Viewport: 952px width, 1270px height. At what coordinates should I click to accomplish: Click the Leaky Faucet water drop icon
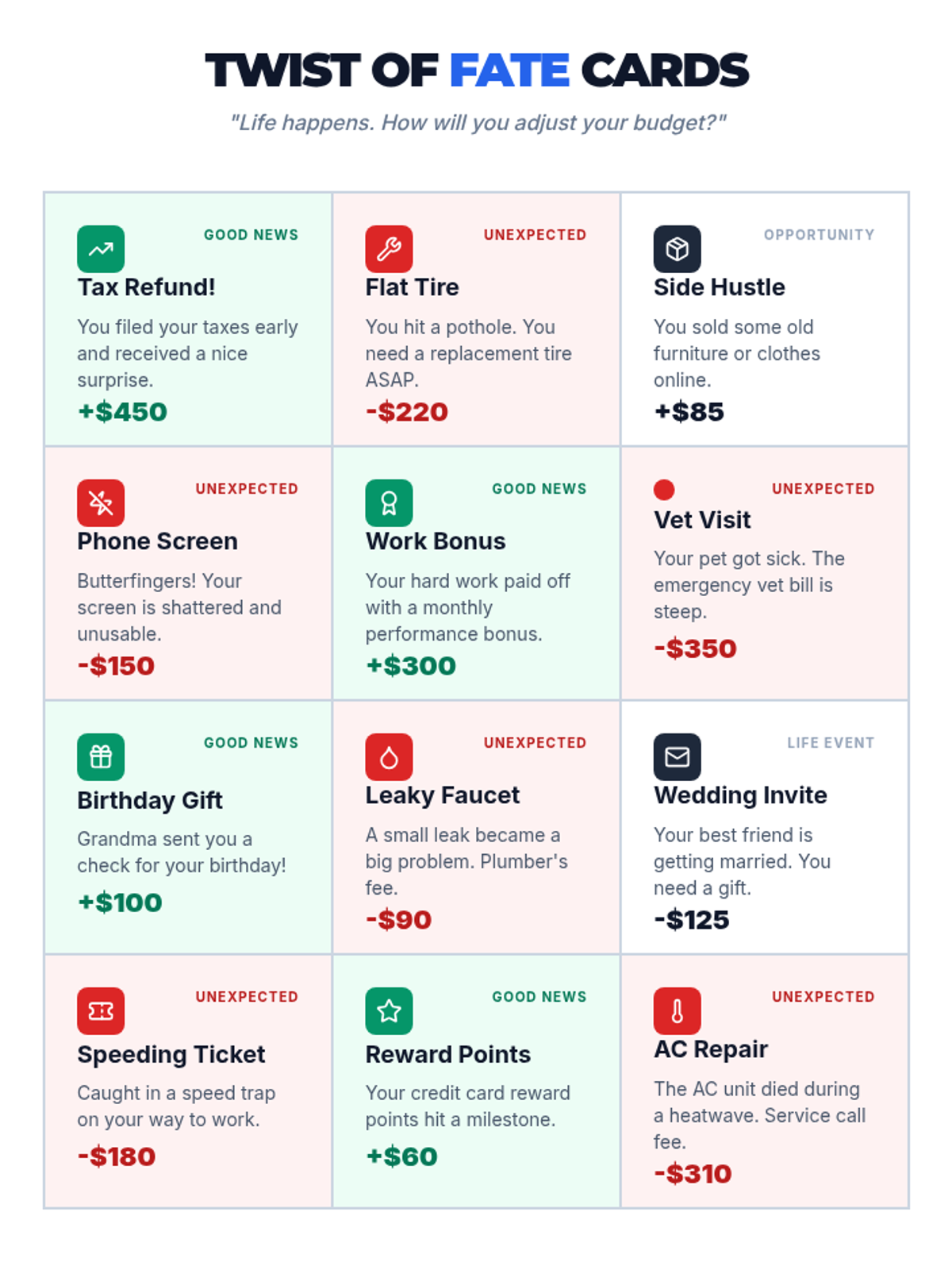tap(389, 757)
